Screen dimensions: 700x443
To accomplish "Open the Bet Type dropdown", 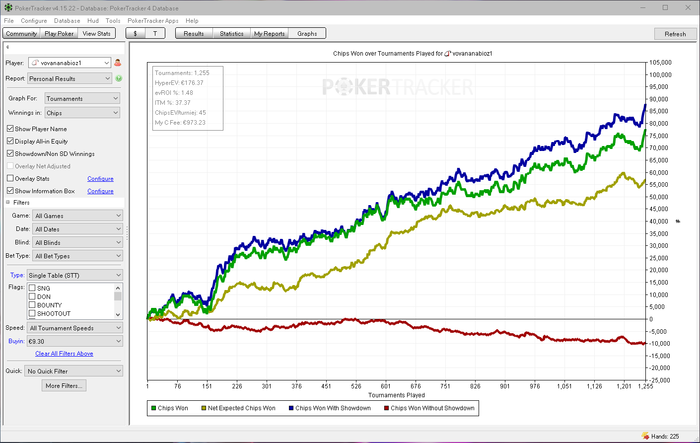I will 77,256.
